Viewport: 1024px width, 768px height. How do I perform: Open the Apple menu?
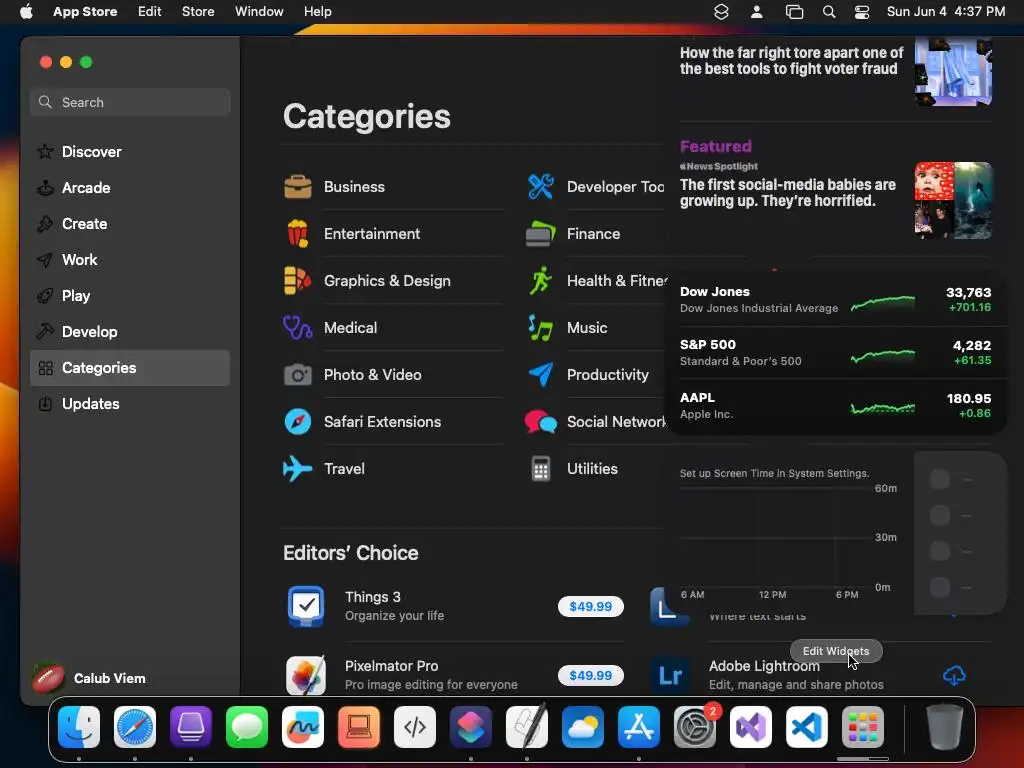[x=26, y=12]
